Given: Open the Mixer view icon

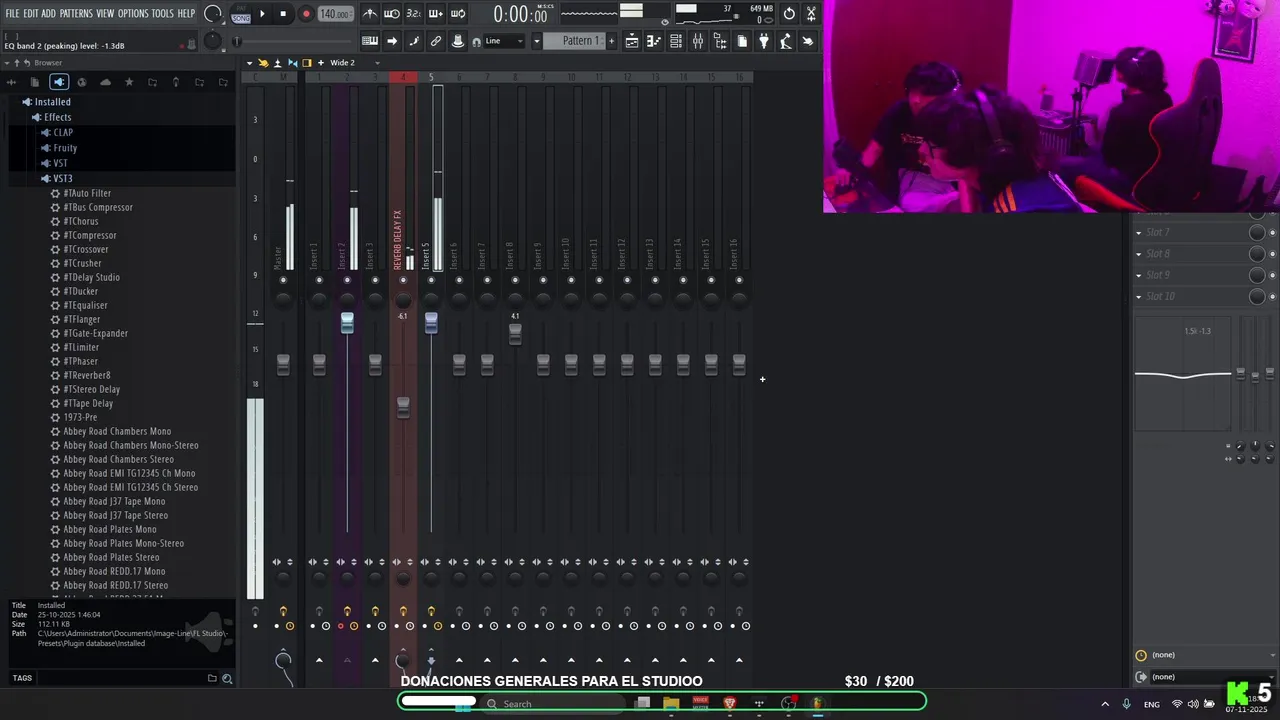Looking at the screenshot, I should click(x=698, y=41).
